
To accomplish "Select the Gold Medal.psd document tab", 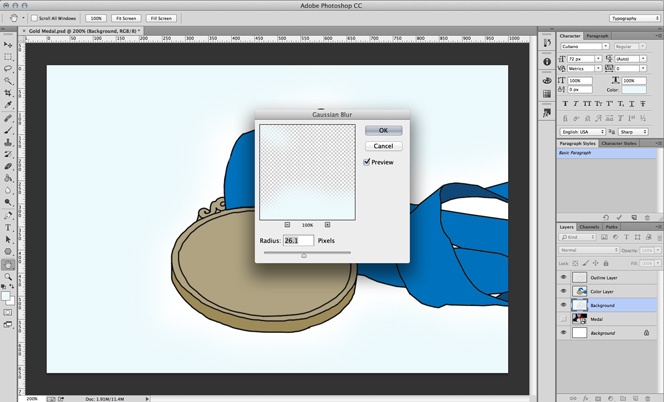I will click(x=84, y=31).
